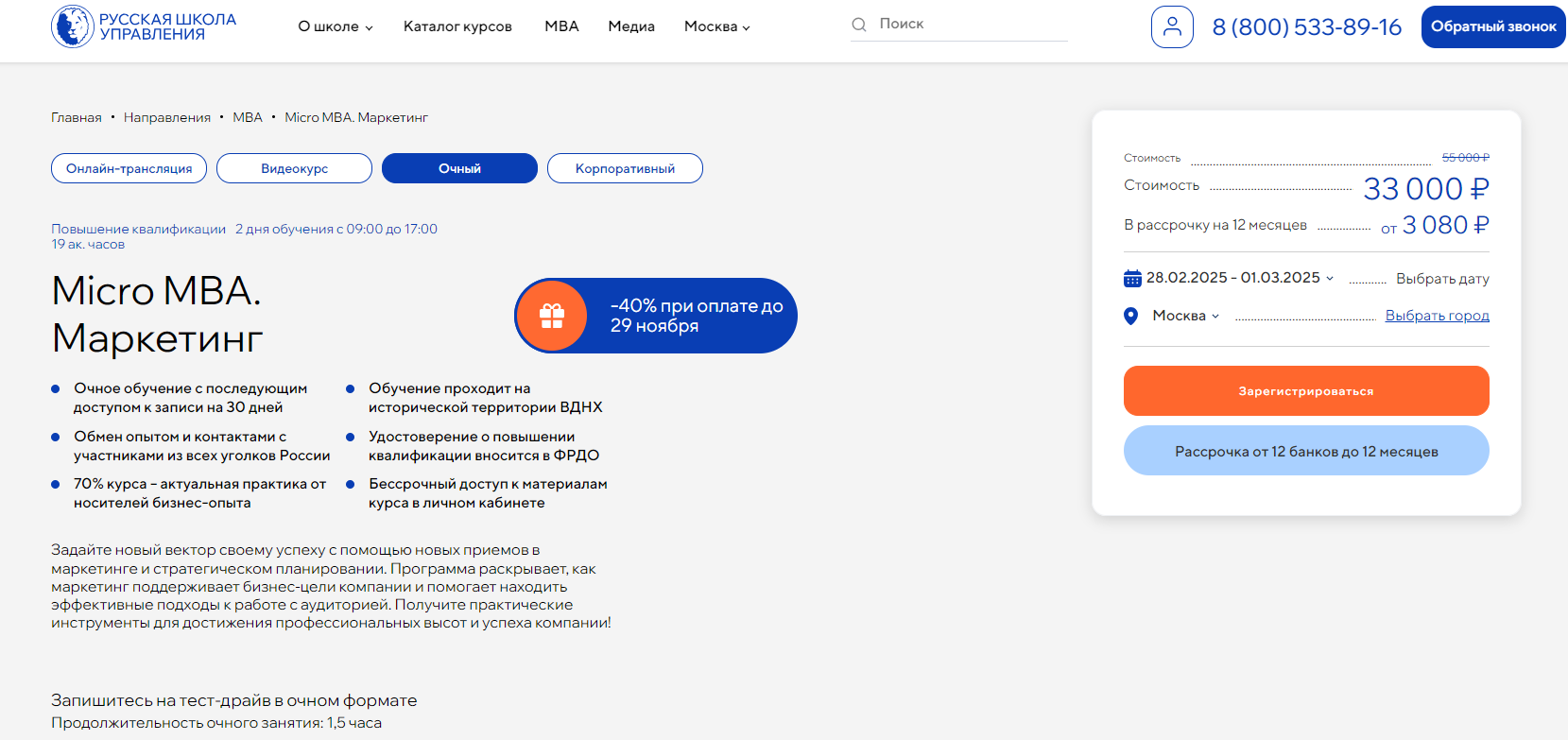The width and height of the screenshot is (1568, 740).
Task: Click 'Продолжительность очного занятия: 1,5 часа' text
Action: pyautogui.click(x=216, y=723)
